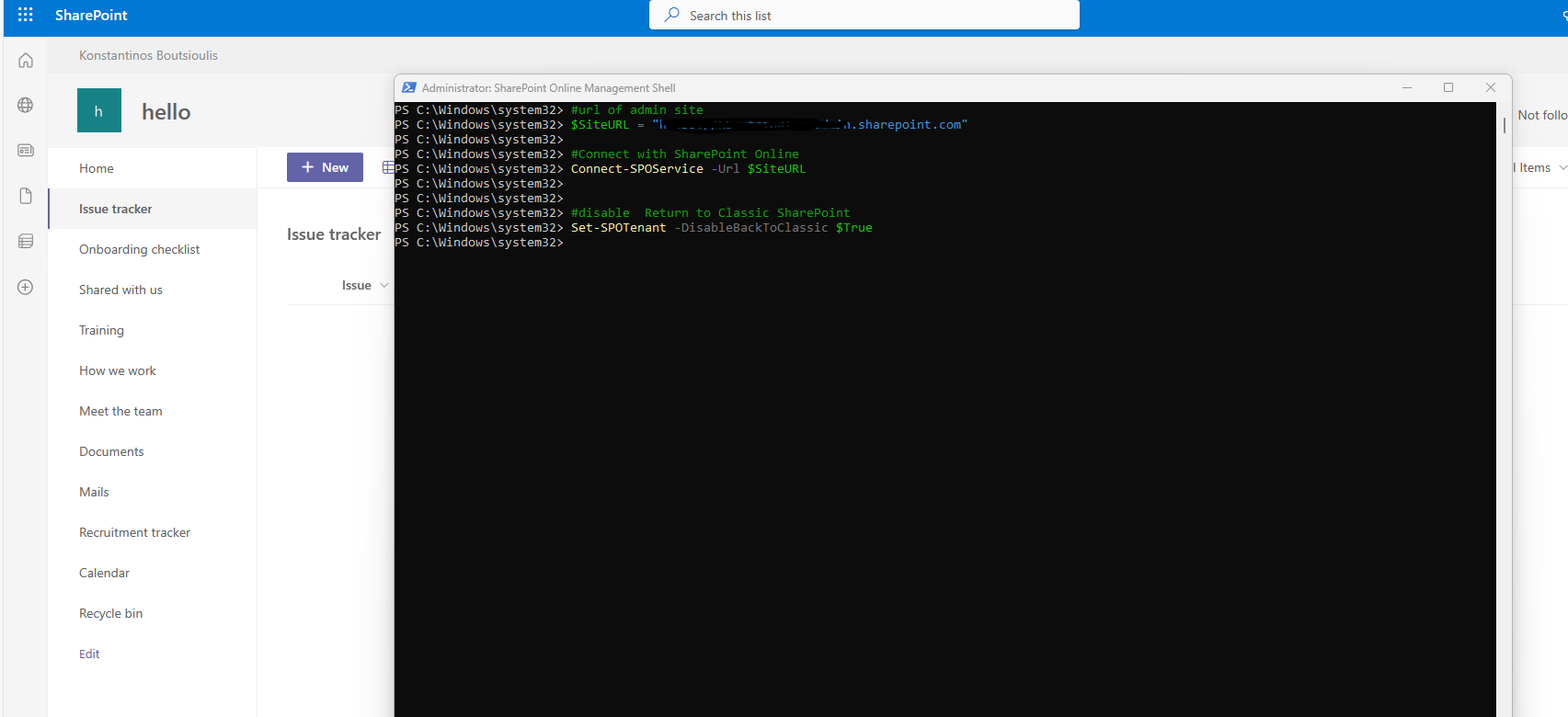Click Edit navigation link

tap(89, 654)
